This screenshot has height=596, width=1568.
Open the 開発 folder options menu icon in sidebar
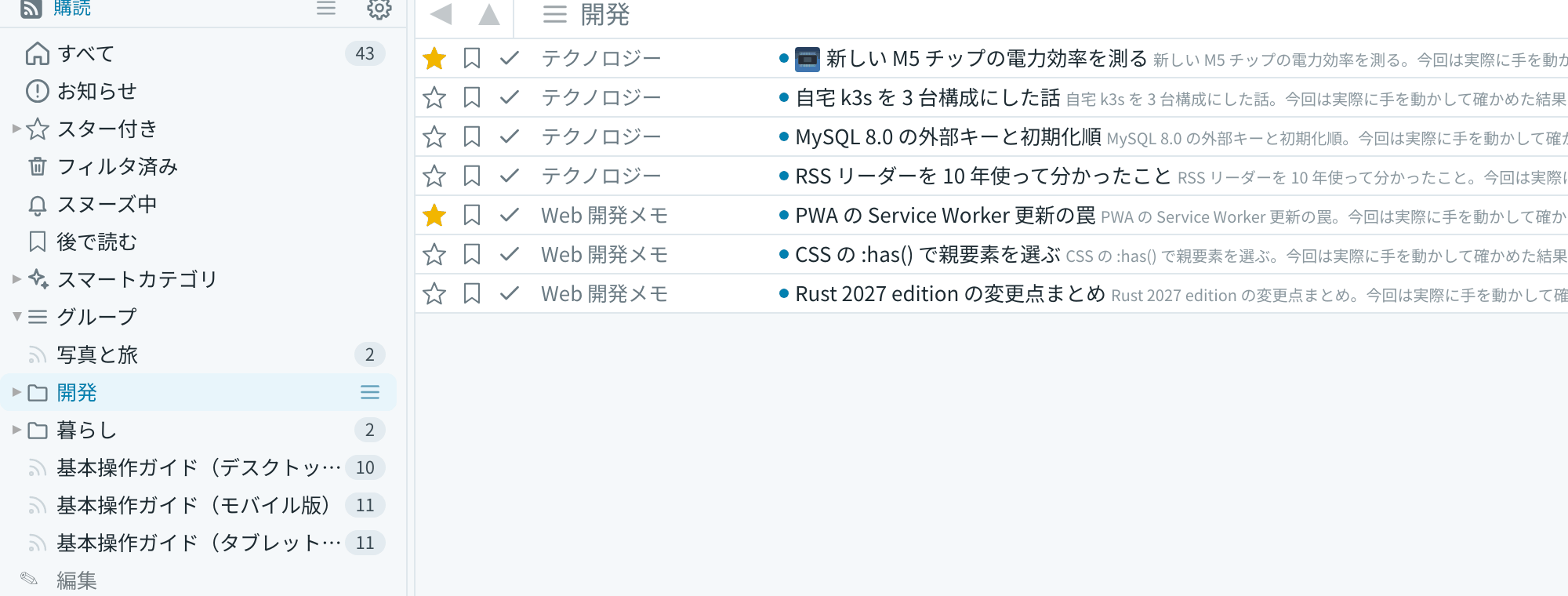tap(370, 392)
